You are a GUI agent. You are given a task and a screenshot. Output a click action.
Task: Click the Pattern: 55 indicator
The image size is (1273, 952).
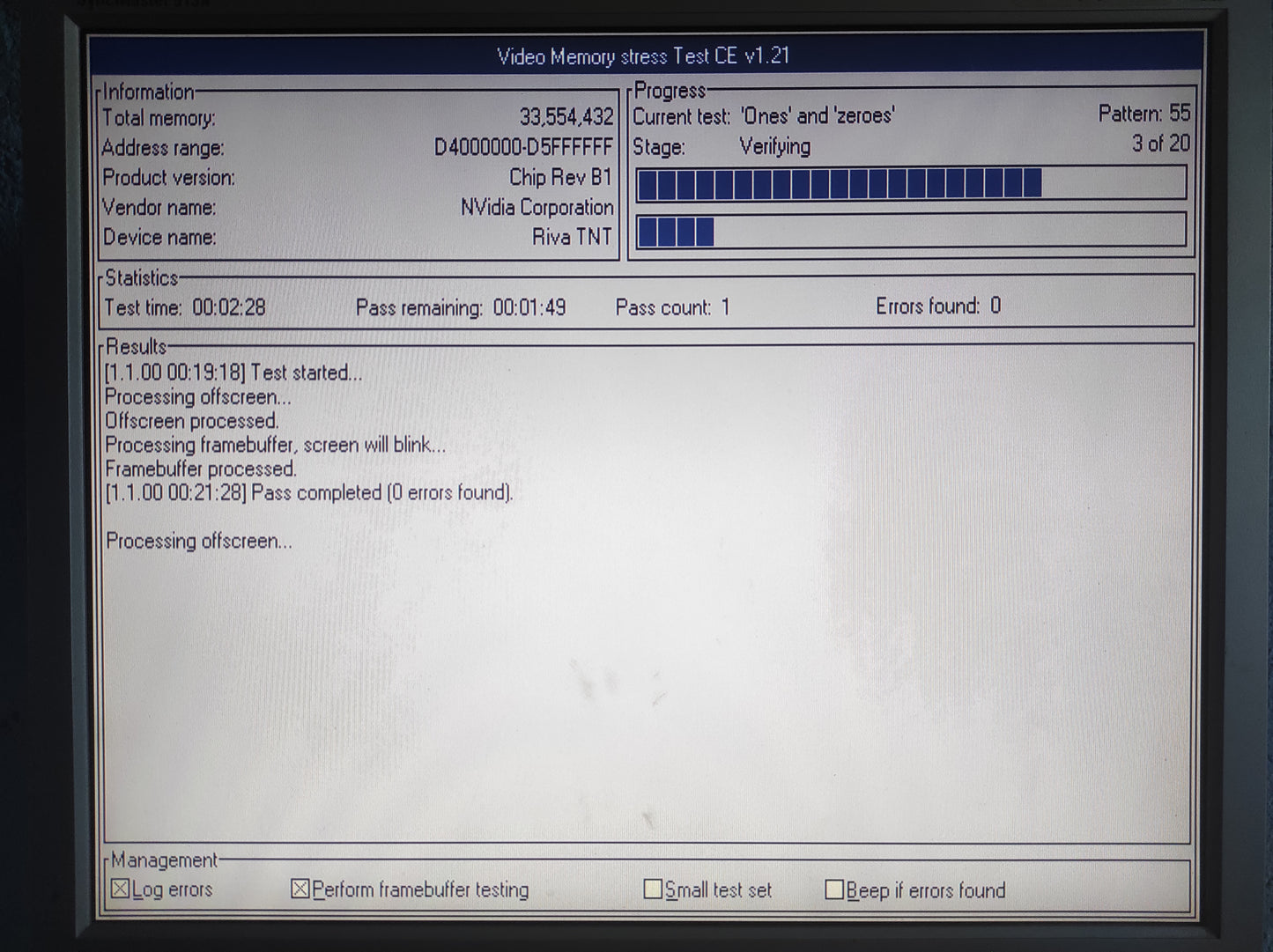pos(1143,113)
